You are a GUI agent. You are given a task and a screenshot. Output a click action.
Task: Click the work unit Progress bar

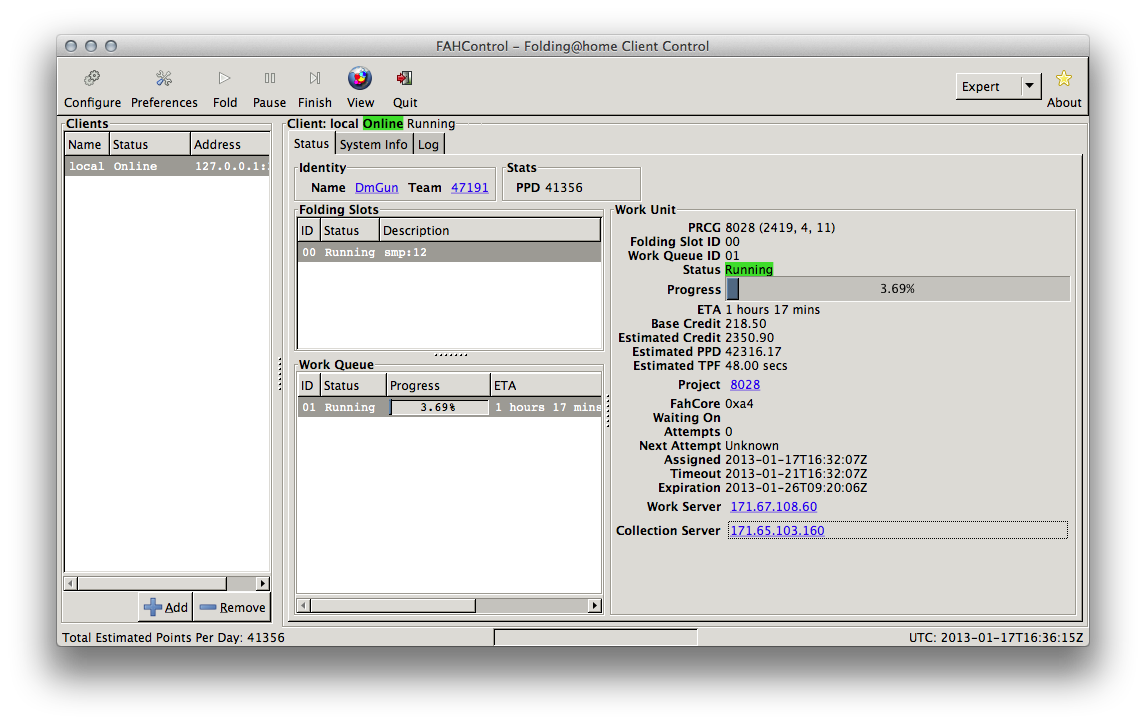pos(897,289)
